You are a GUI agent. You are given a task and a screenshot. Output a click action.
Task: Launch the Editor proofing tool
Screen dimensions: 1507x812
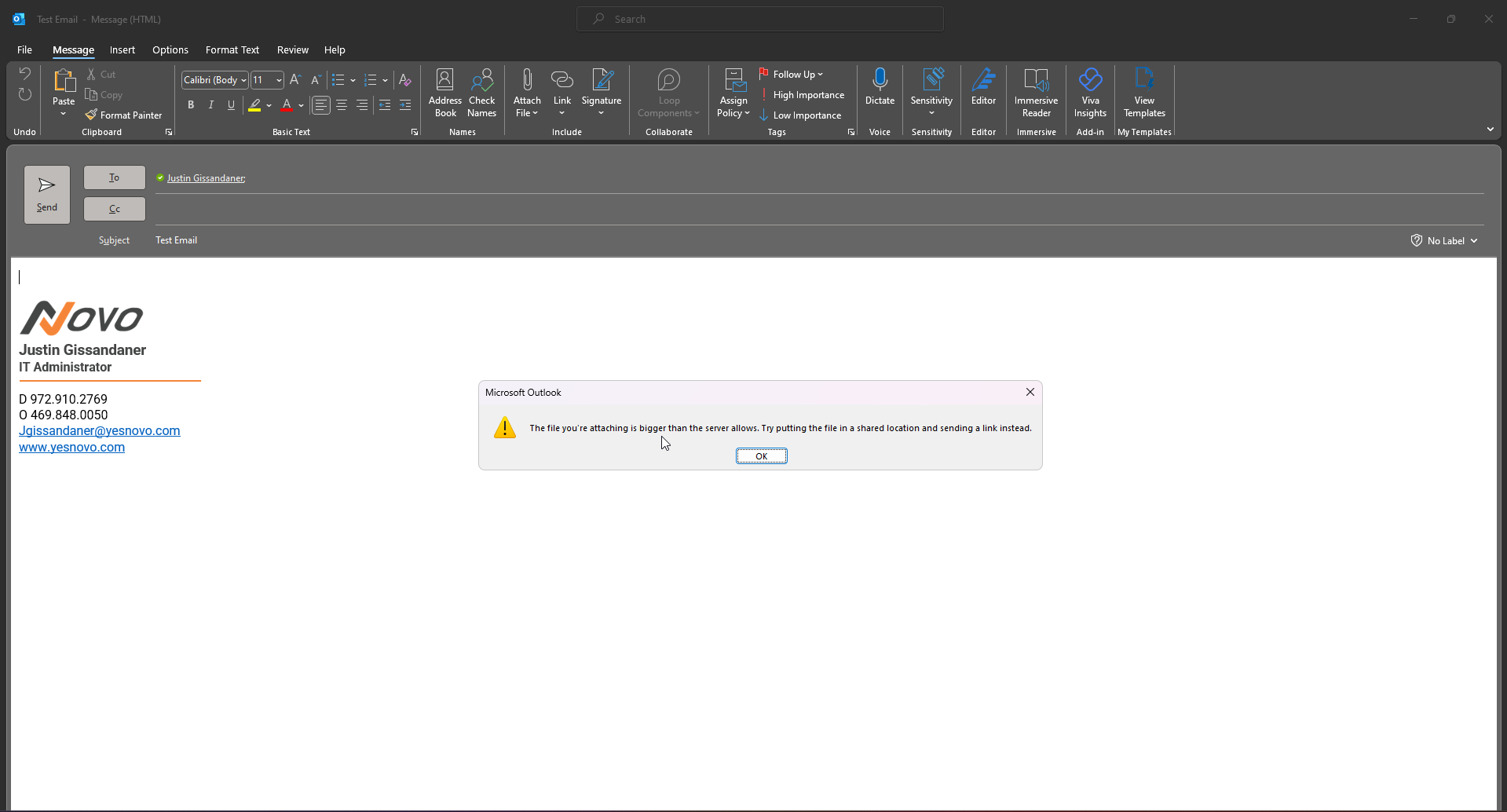983,86
